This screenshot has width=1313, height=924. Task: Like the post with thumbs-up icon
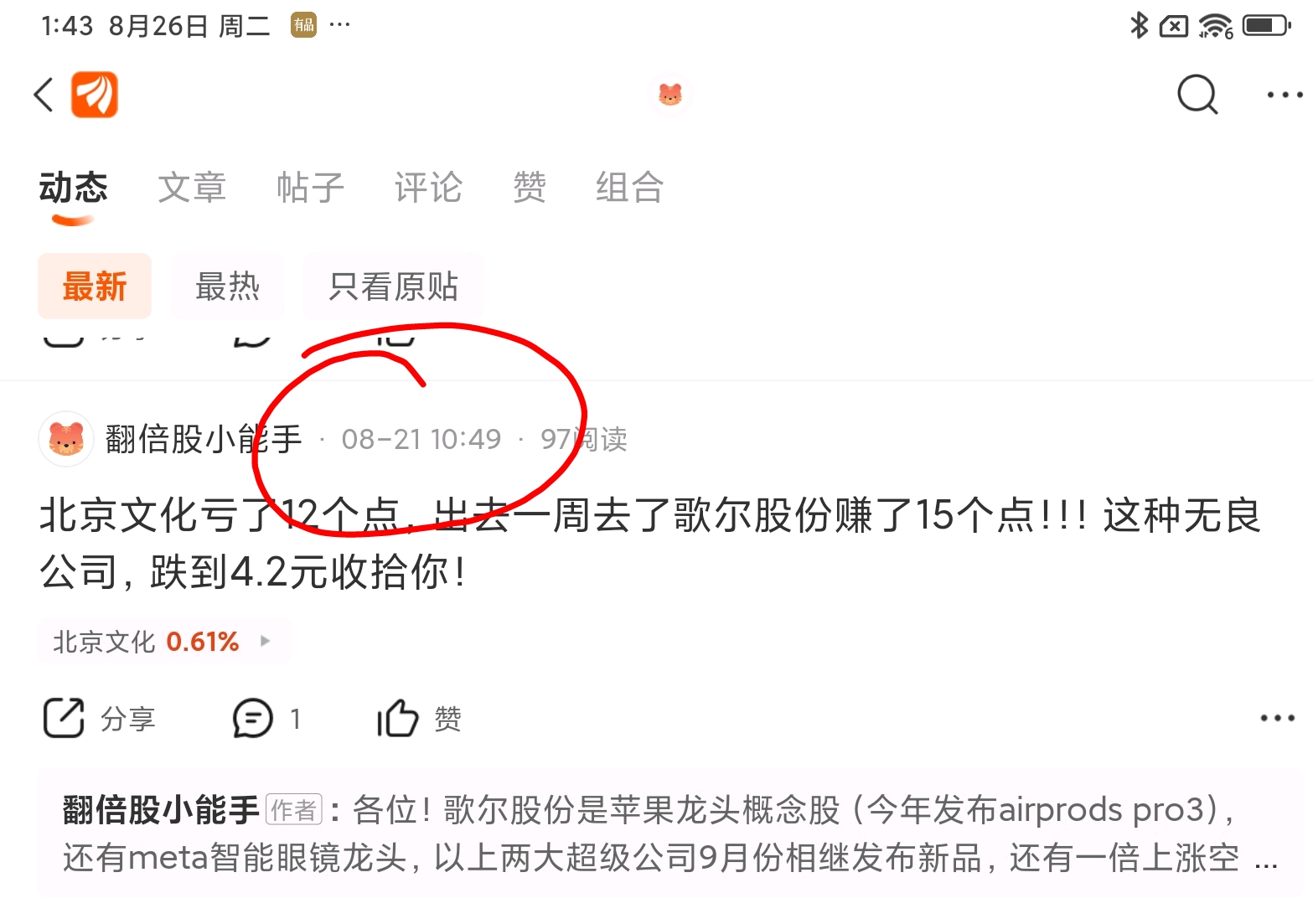(x=397, y=718)
